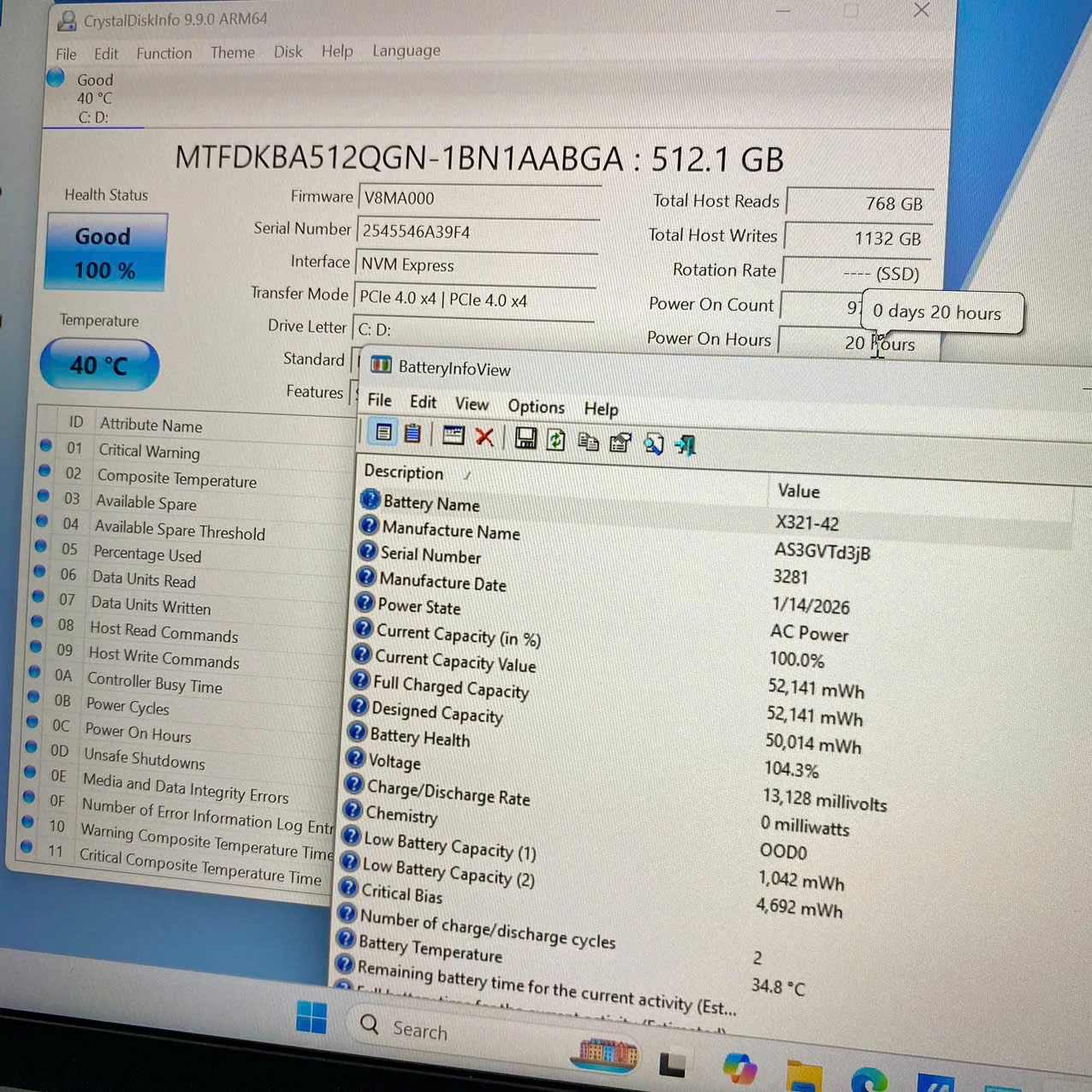Click the question icon beside Battery Name

click(x=370, y=499)
